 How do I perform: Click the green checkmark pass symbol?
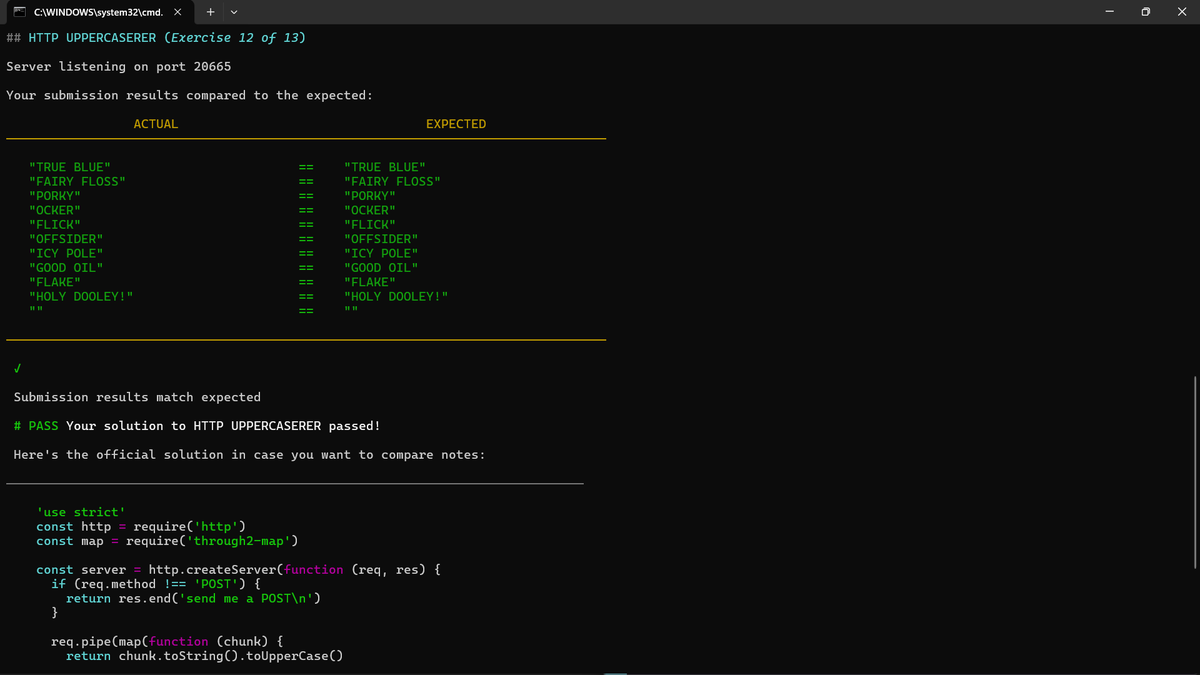(18, 369)
